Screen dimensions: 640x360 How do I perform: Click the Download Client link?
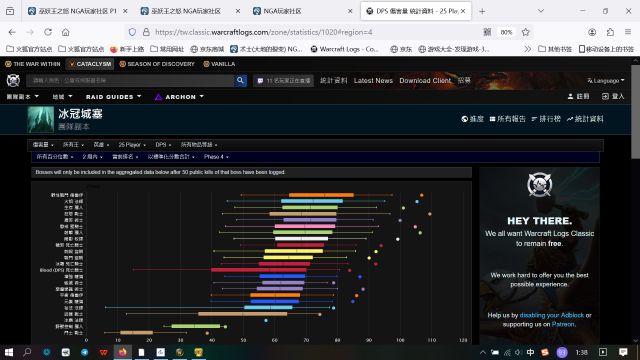(425, 80)
